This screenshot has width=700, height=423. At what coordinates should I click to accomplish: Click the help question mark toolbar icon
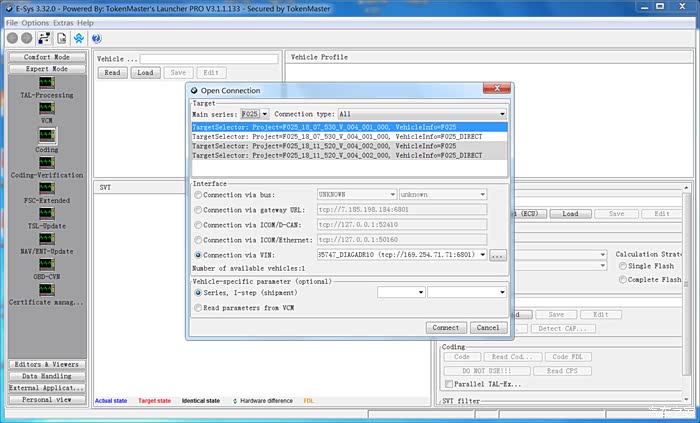[96, 38]
